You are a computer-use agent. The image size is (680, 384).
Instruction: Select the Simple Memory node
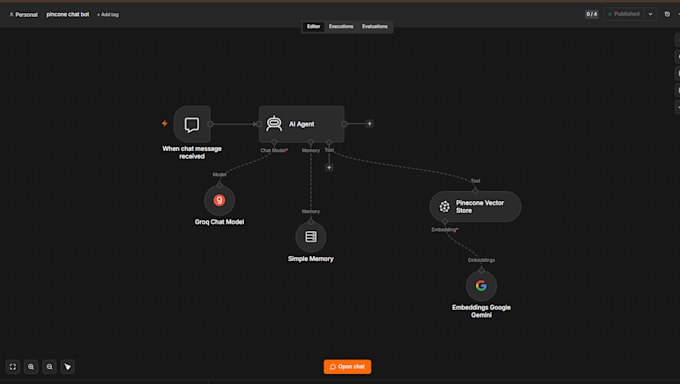point(311,237)
